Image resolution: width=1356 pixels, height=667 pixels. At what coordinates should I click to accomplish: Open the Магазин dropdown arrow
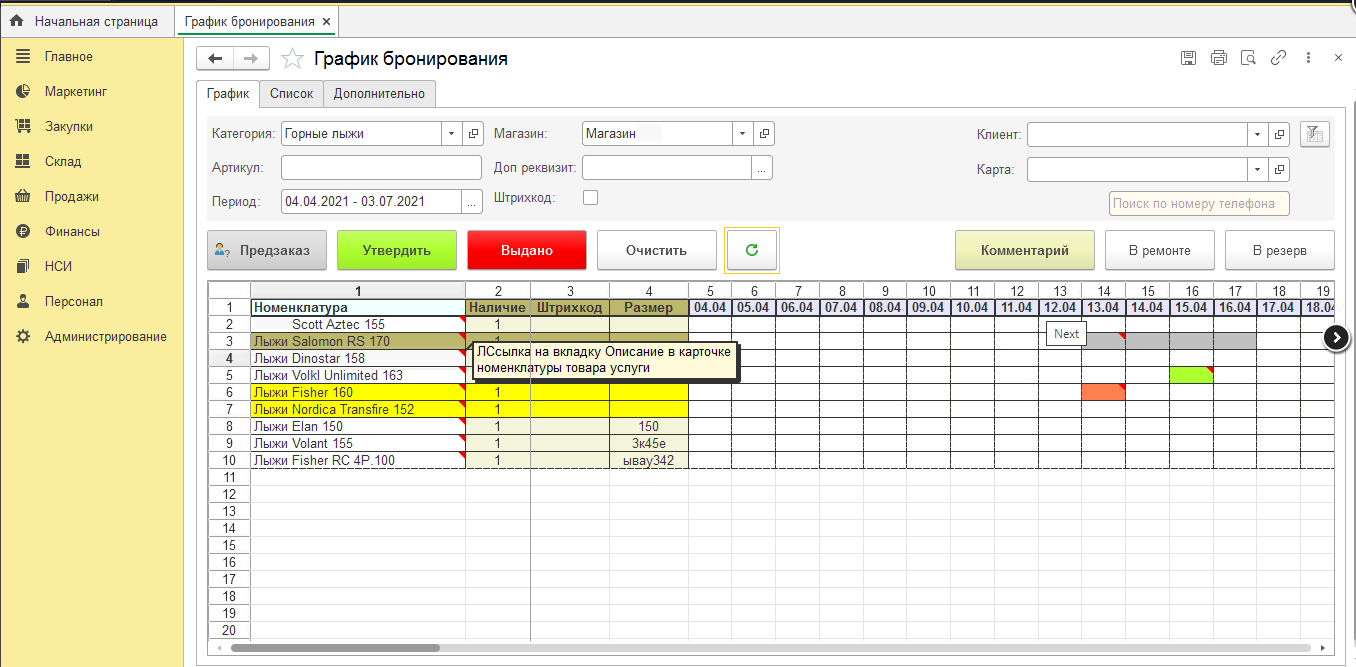click(x=741, y=134)
